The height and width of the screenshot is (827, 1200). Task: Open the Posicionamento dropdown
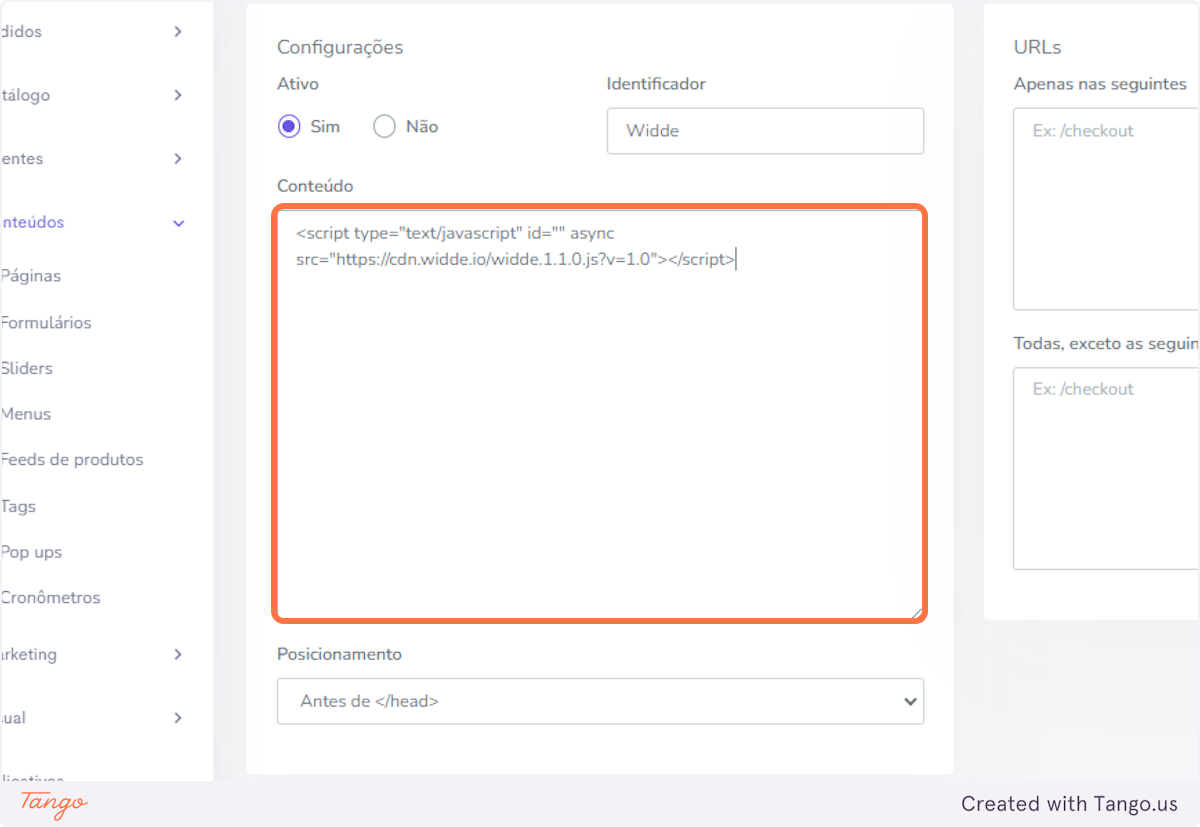click(600, 701)
